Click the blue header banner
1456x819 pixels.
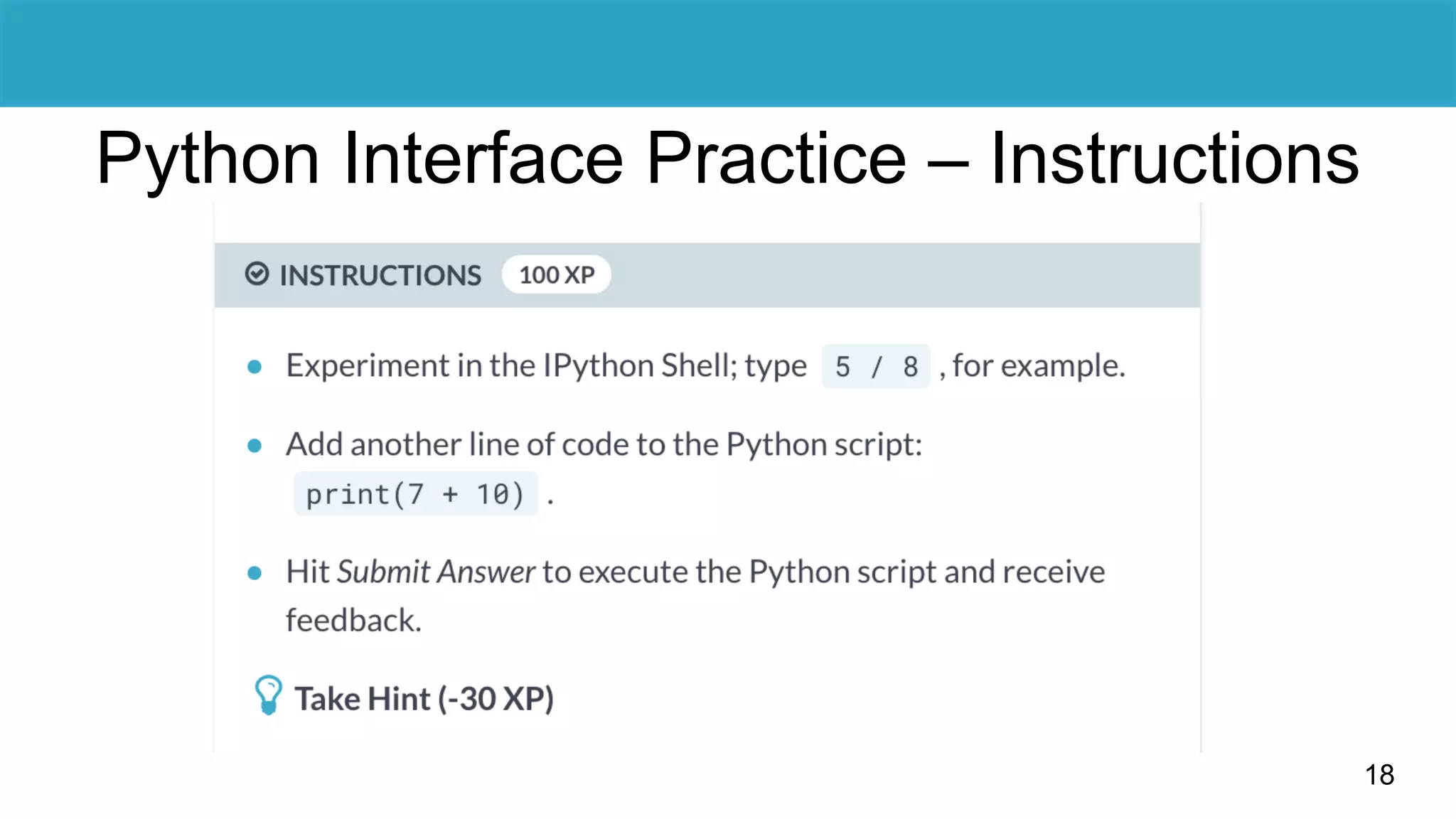click(x=728, y=53)
